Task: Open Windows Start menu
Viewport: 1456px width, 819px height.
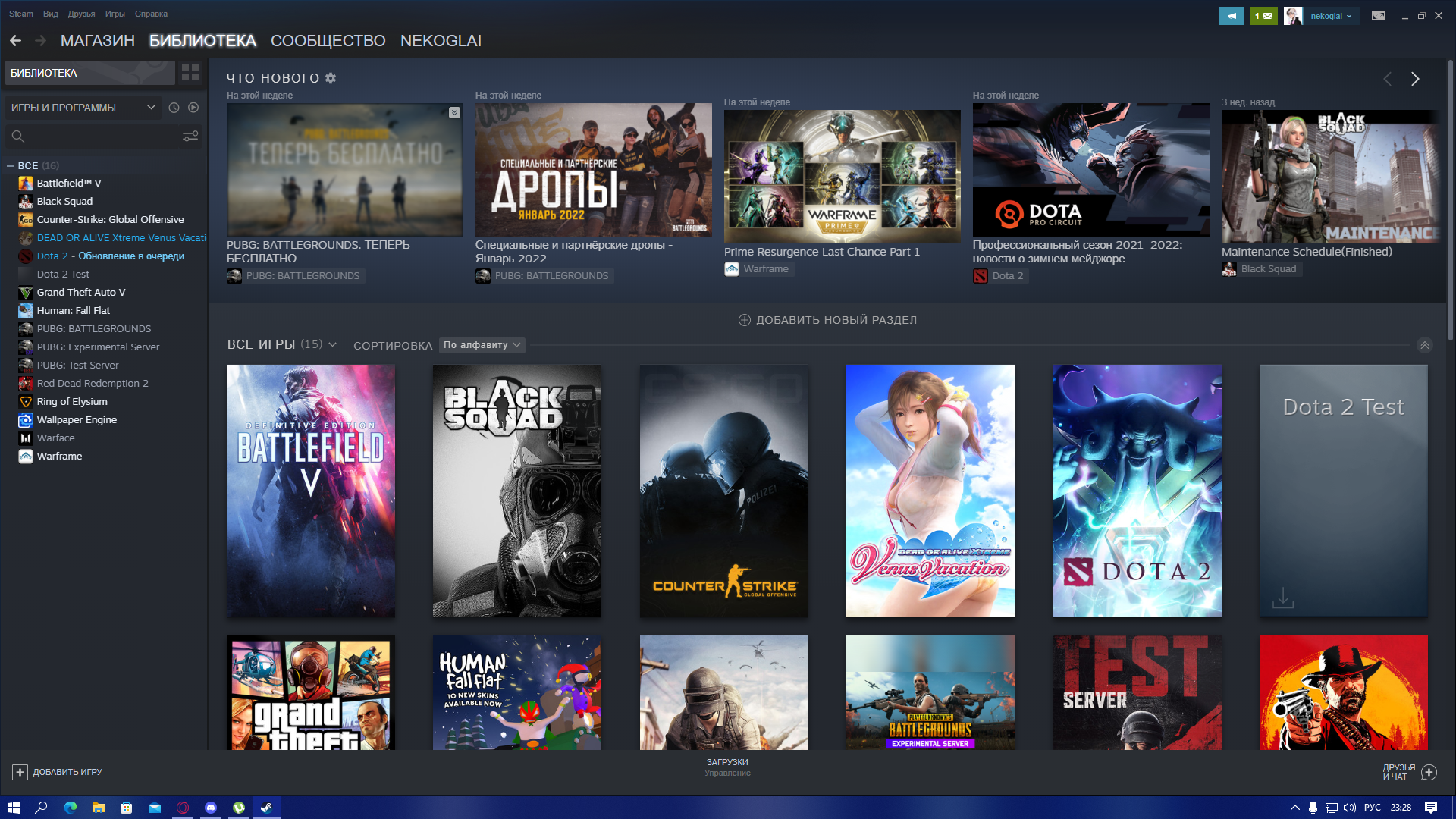Action: click(x=14, y=808)
